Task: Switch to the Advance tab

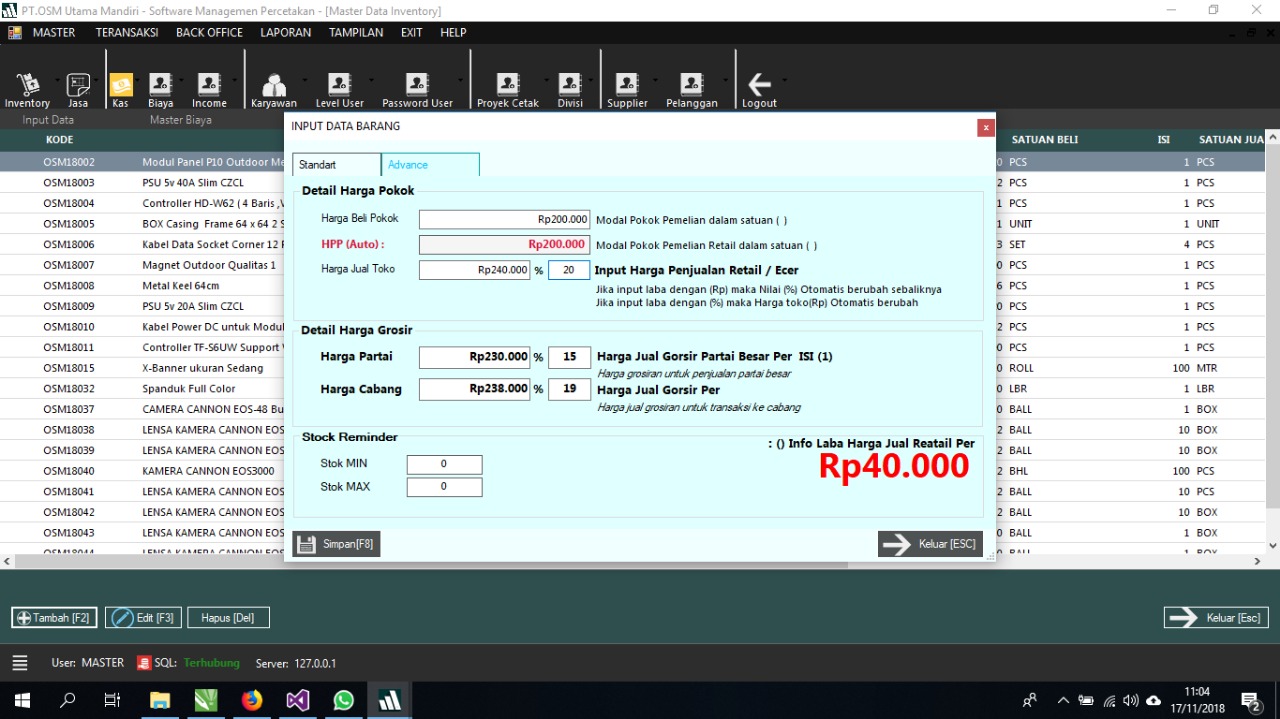Action: [431, 165]
